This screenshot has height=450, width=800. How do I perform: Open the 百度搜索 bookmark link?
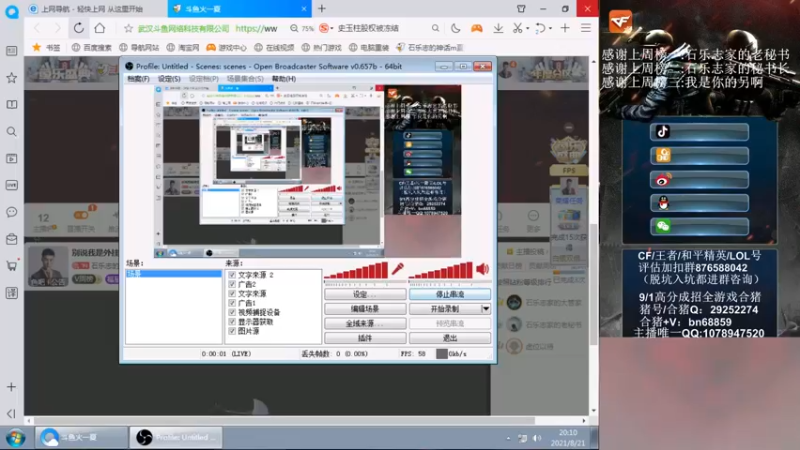[92, 47]
